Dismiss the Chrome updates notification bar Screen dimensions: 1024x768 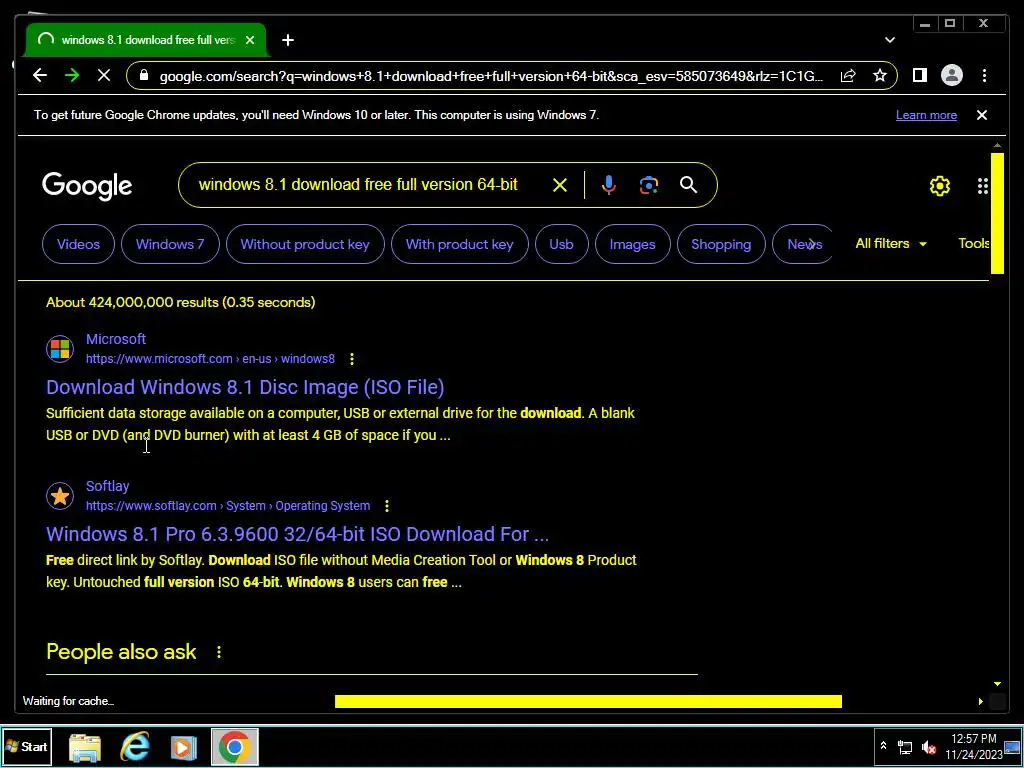982,115
